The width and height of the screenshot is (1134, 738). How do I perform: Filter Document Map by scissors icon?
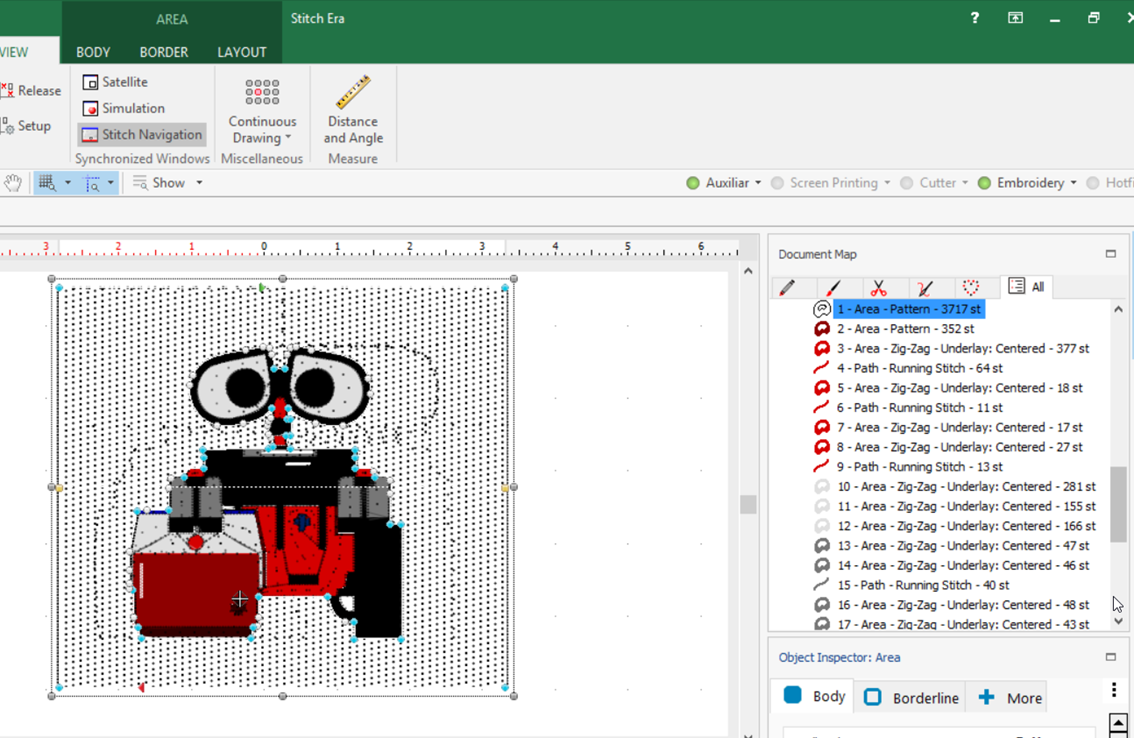pos(879,287)
